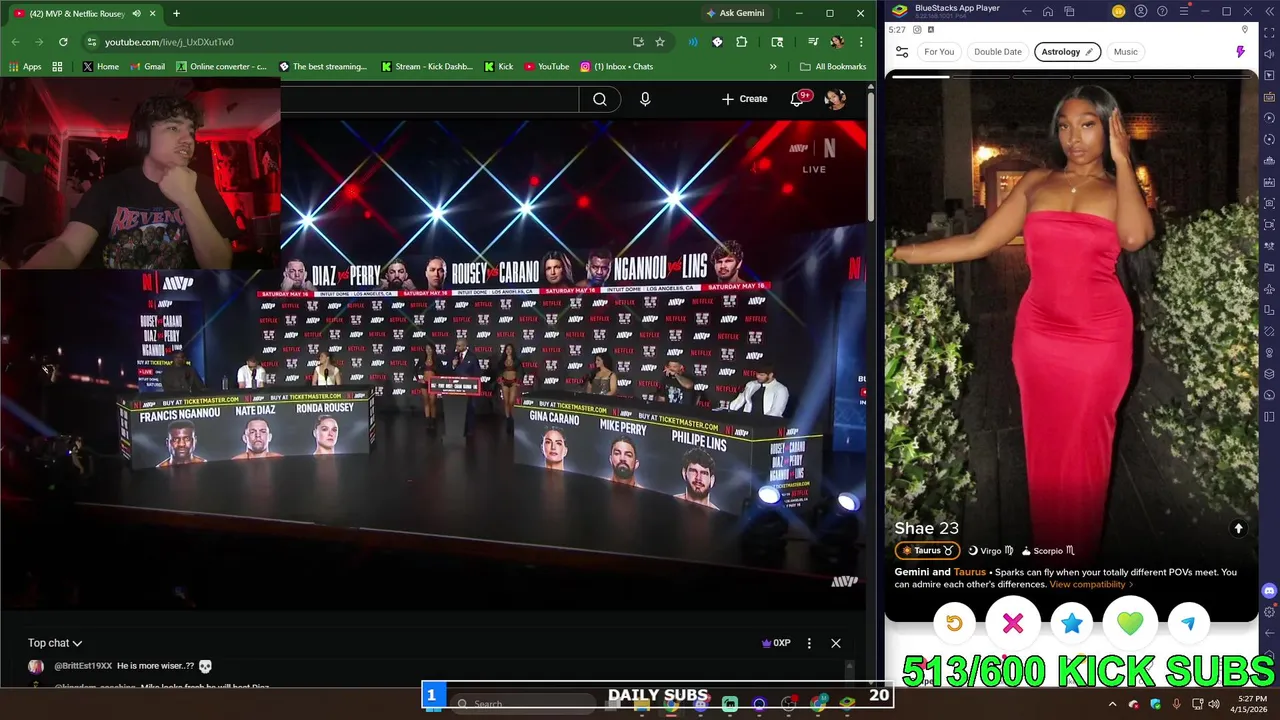Click Chrome profile avatar
Screen dimensions: 1280x720
click(x=837, y=42)
